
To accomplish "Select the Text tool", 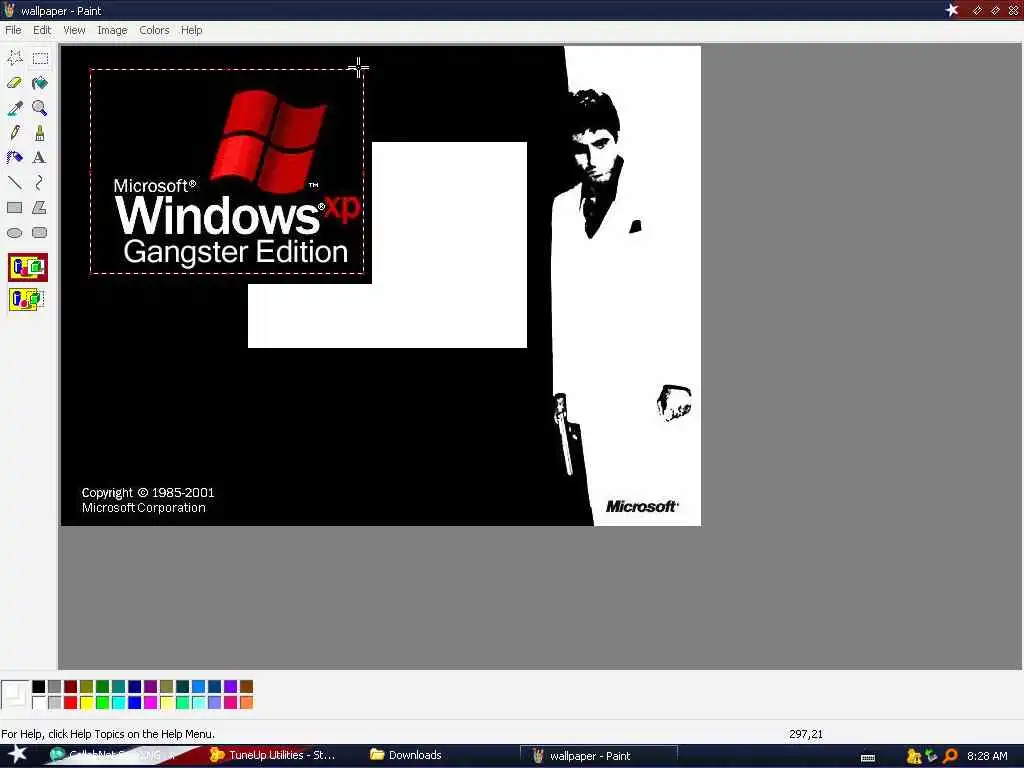I will (x=40, y=157).
